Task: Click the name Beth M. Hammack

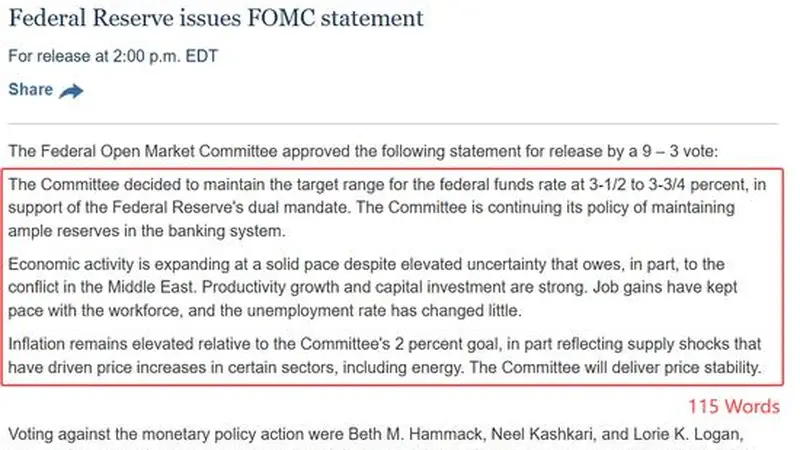Action: click(x=415, y=434)
